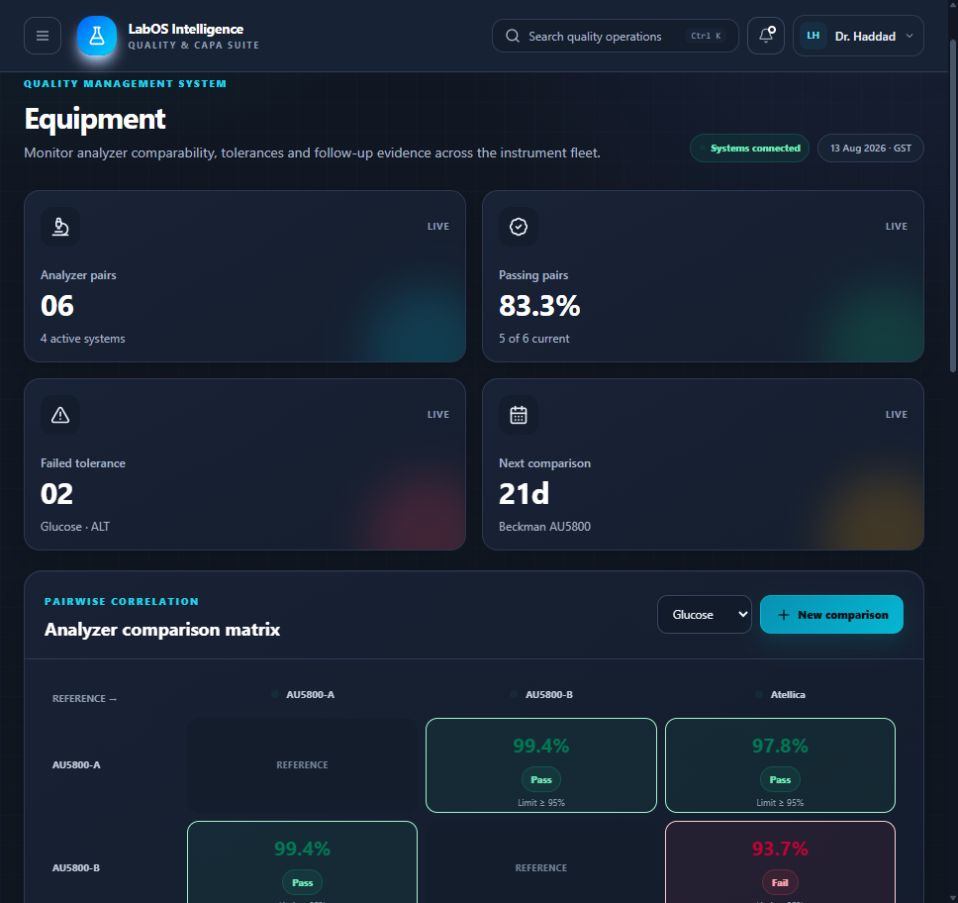Click the LH user avatar

(x=813, y=36)
